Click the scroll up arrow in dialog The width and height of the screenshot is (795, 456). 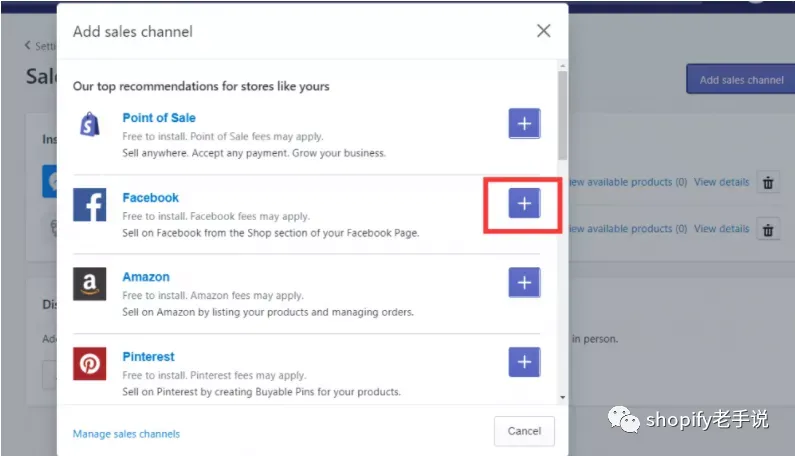click(x=563, y=66)
